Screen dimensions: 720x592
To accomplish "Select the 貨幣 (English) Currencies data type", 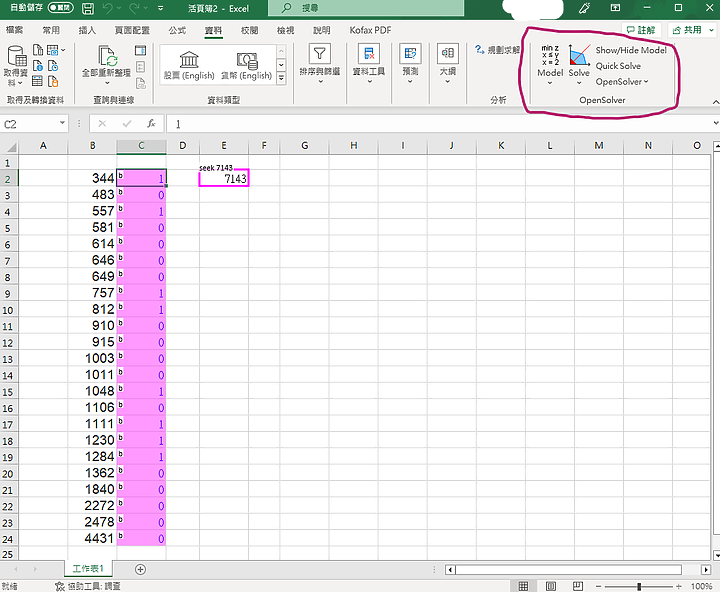I will point(247,65).
